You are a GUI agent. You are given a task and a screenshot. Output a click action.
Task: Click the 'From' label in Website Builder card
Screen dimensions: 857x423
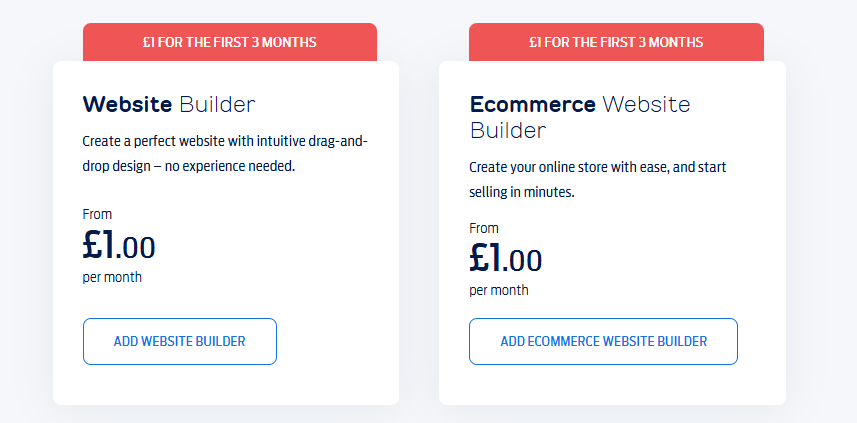(x=97, y=214)
